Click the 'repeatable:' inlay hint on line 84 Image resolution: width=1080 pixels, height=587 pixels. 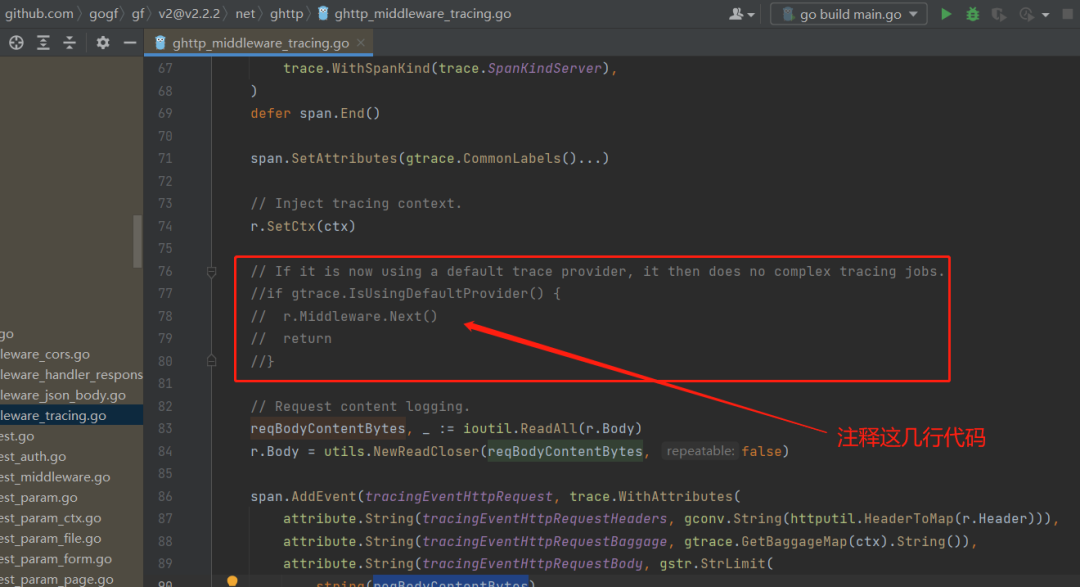pyautogui.click(x=700, y=451)
